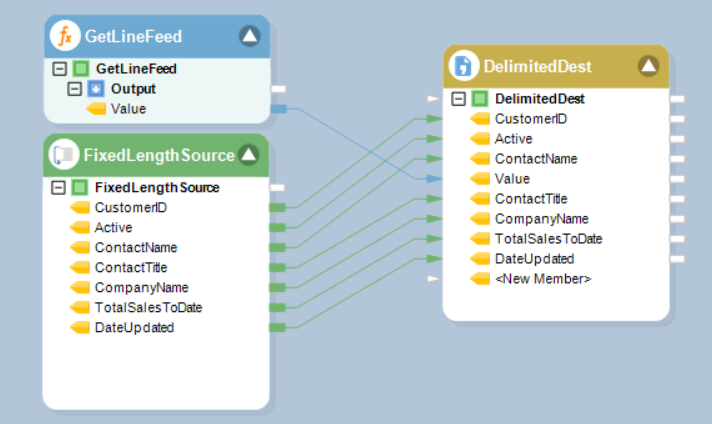
Task: Click the blue output port of Value
Action: pos(279,108)
